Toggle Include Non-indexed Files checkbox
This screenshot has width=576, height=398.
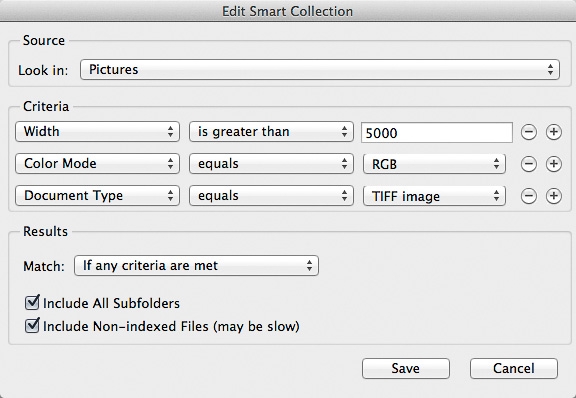32,325
